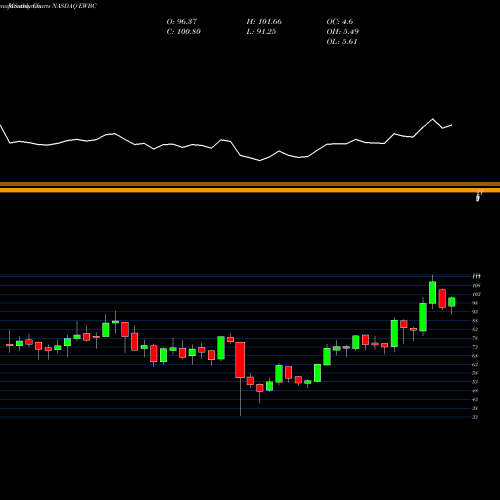Click the OL: 5.61 reading
The width and height of the screenshot is (500, 500).
[342, 42]
